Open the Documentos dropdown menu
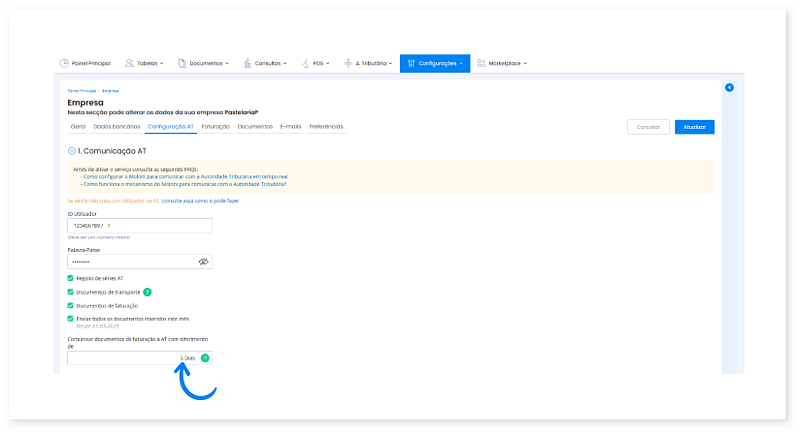Image resolution: width=800 pixels, height=434 pixels. click(x=203, y=63)
